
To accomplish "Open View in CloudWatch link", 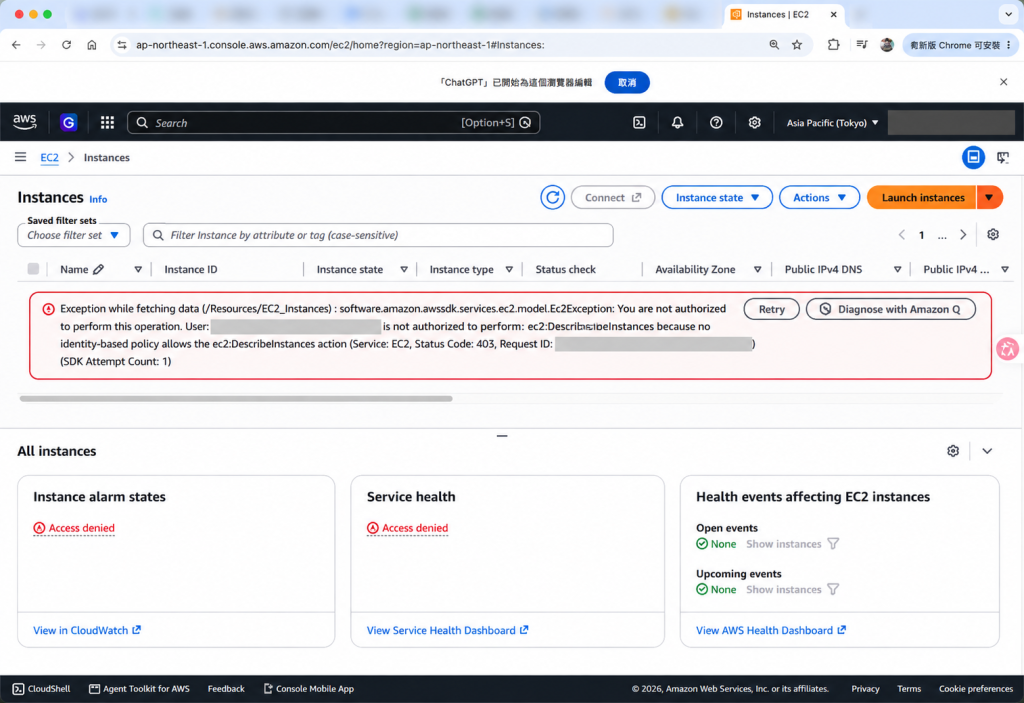I will [x=87, y=630].
